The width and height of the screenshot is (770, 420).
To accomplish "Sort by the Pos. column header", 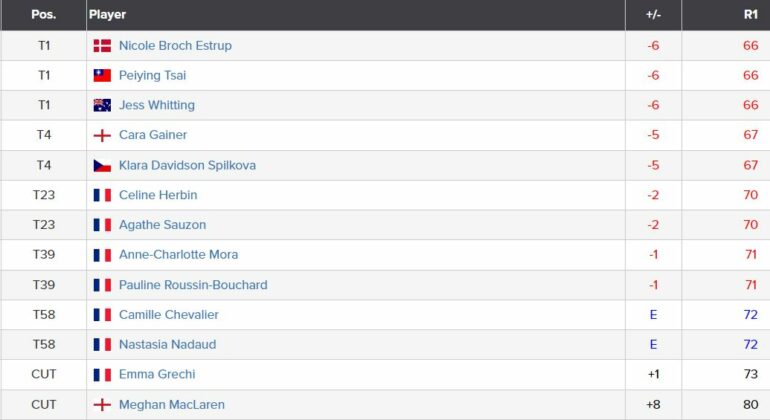I will (x=44, y=15).
